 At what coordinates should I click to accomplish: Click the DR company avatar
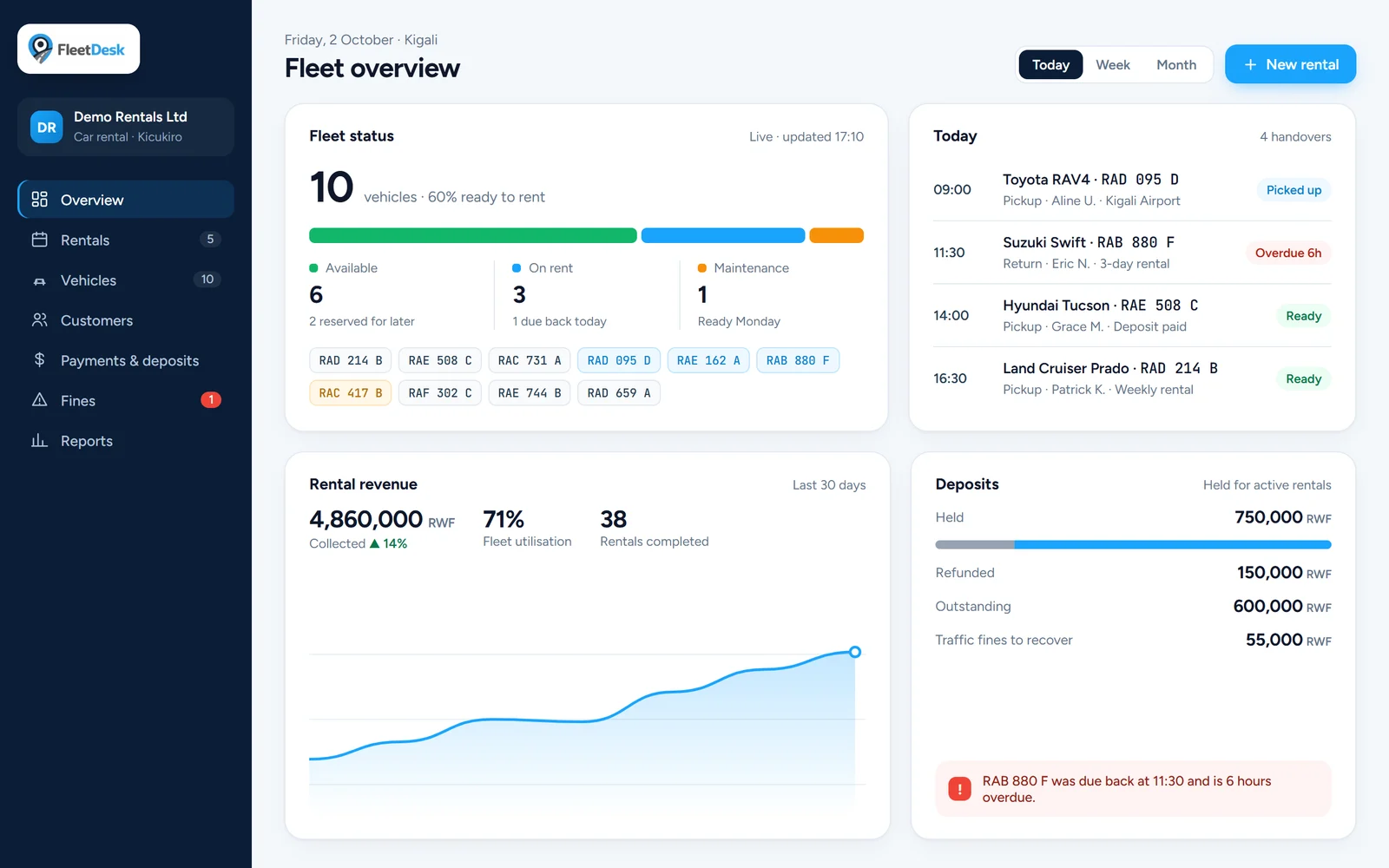tap(47, 127)
